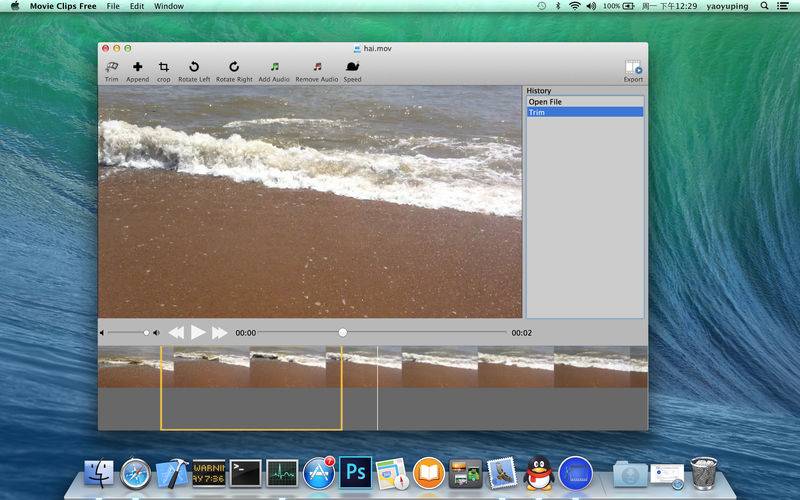Click the Add Audio icon
This screenshot has height=500, width=800.
pyautogui.click(x=274, y=67)
